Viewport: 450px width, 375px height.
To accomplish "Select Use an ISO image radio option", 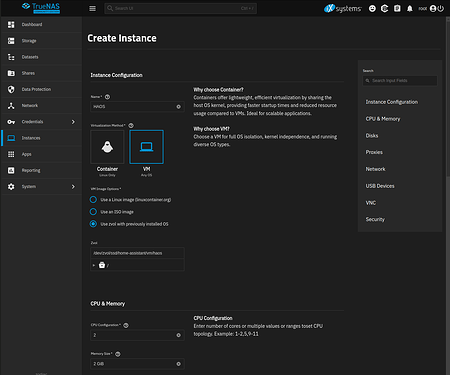I will click(x=93, y=212).
